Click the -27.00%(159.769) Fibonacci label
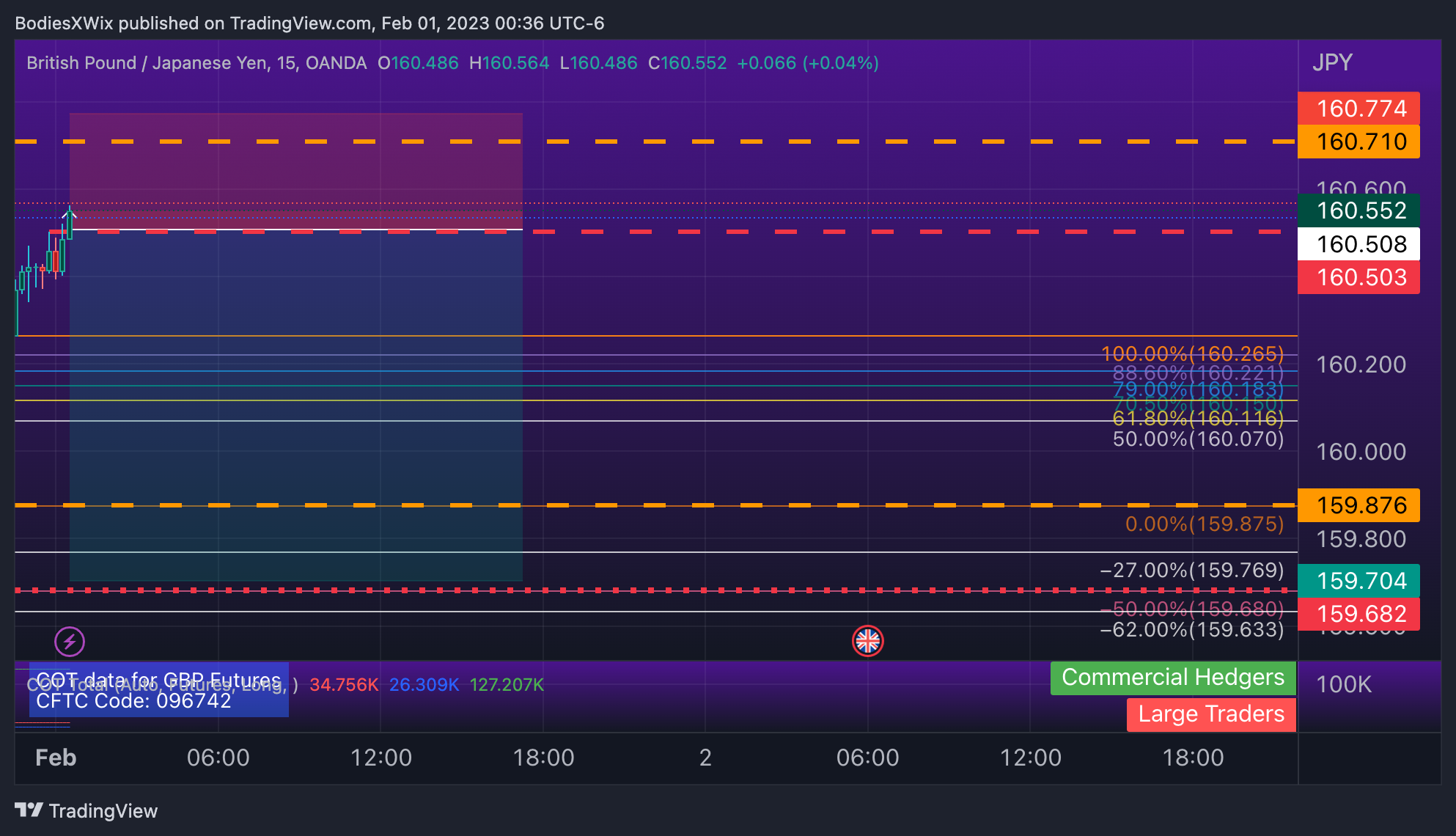This screenshot has height=836, width=1456. point(1192,570)
